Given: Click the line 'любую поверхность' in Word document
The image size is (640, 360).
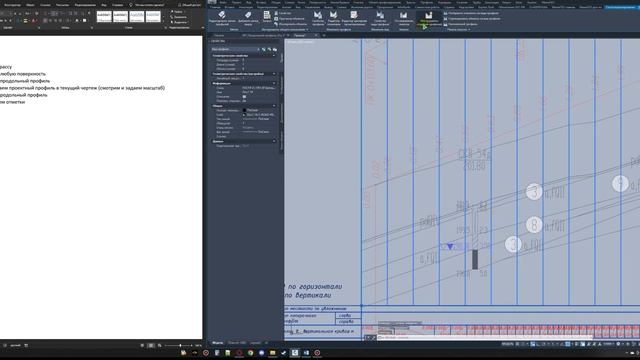Looking at the screenshot, I should point(23,74).
